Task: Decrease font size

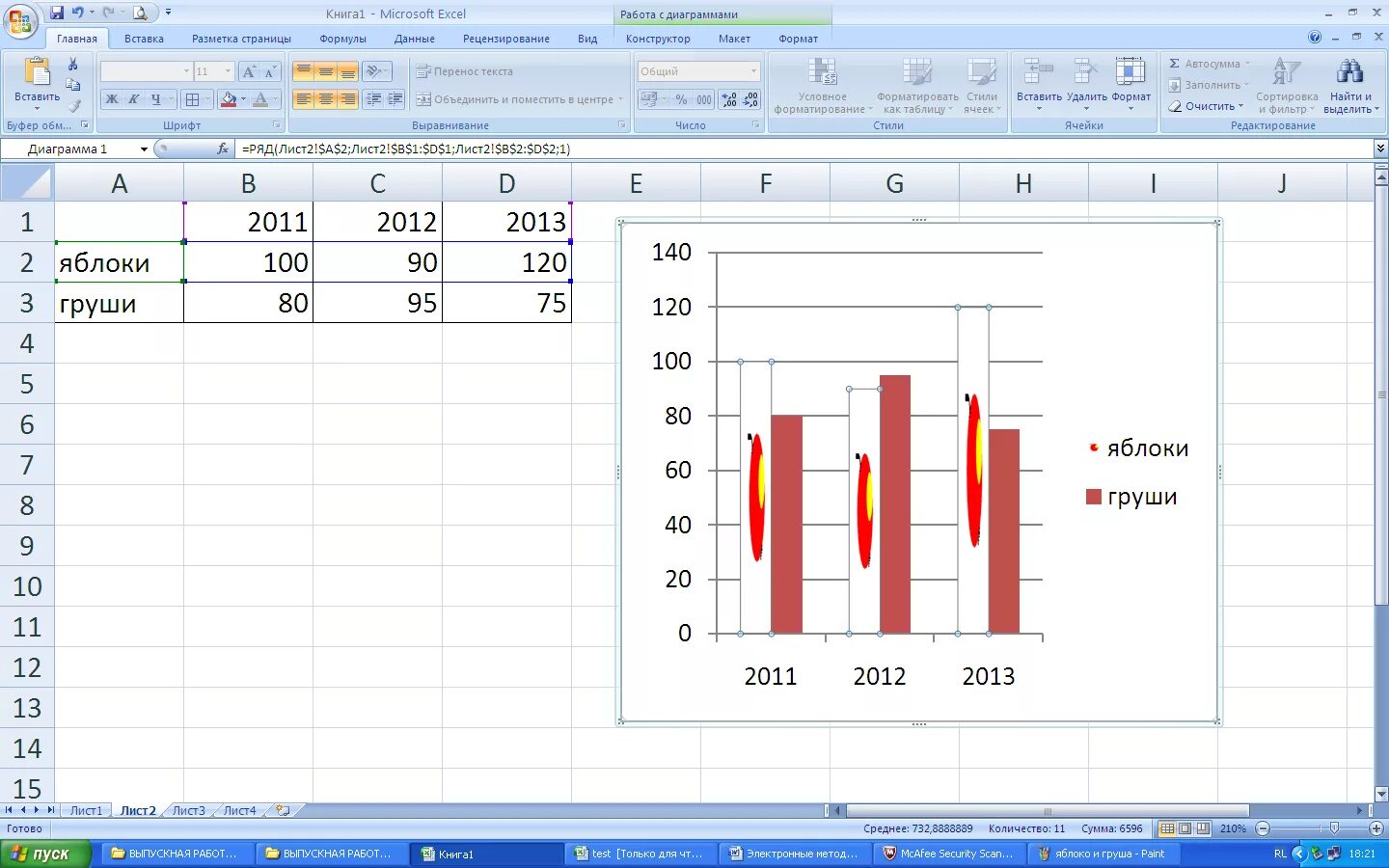Action: pyautogui.click(x=270, y=71)
